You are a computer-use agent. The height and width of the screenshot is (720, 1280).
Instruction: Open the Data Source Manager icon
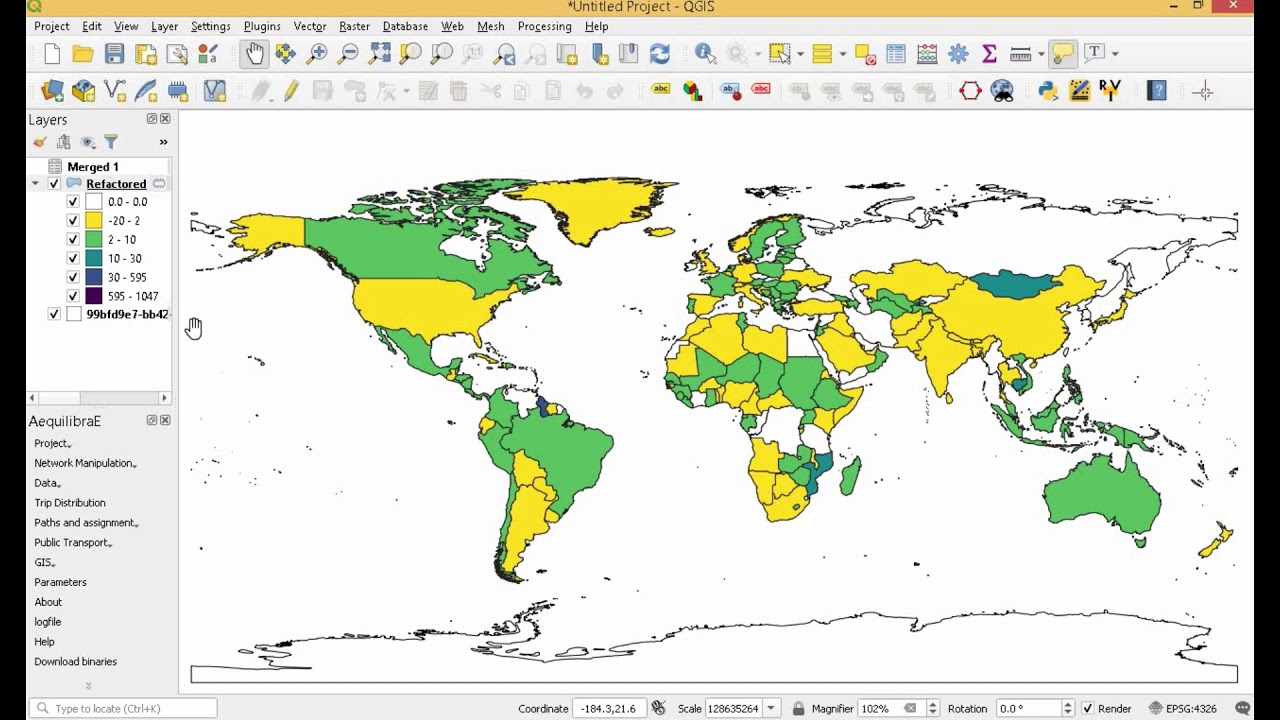(x=52, y=91)
